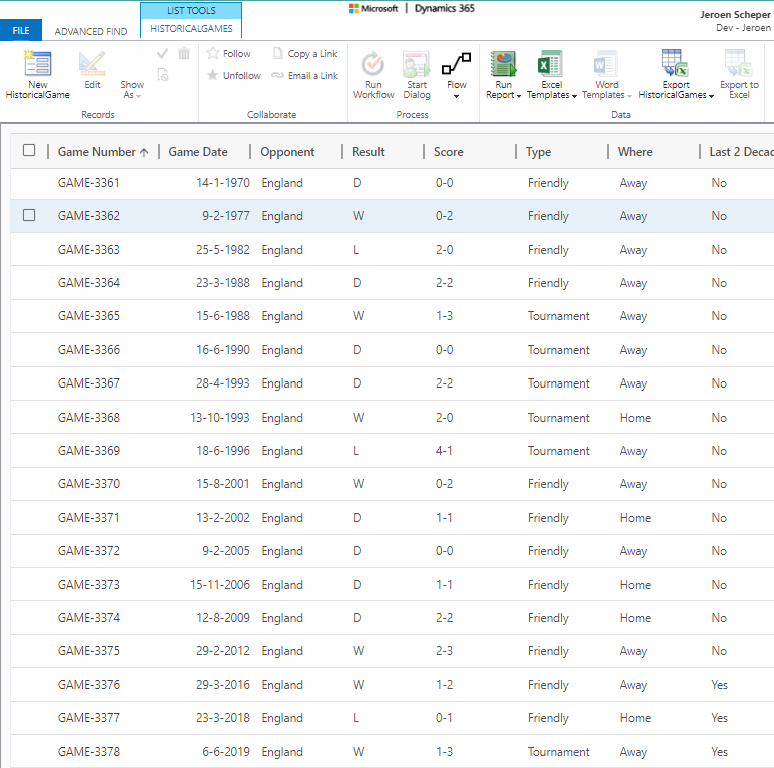Open the Run Report dropdown arrow

point(519,96)
